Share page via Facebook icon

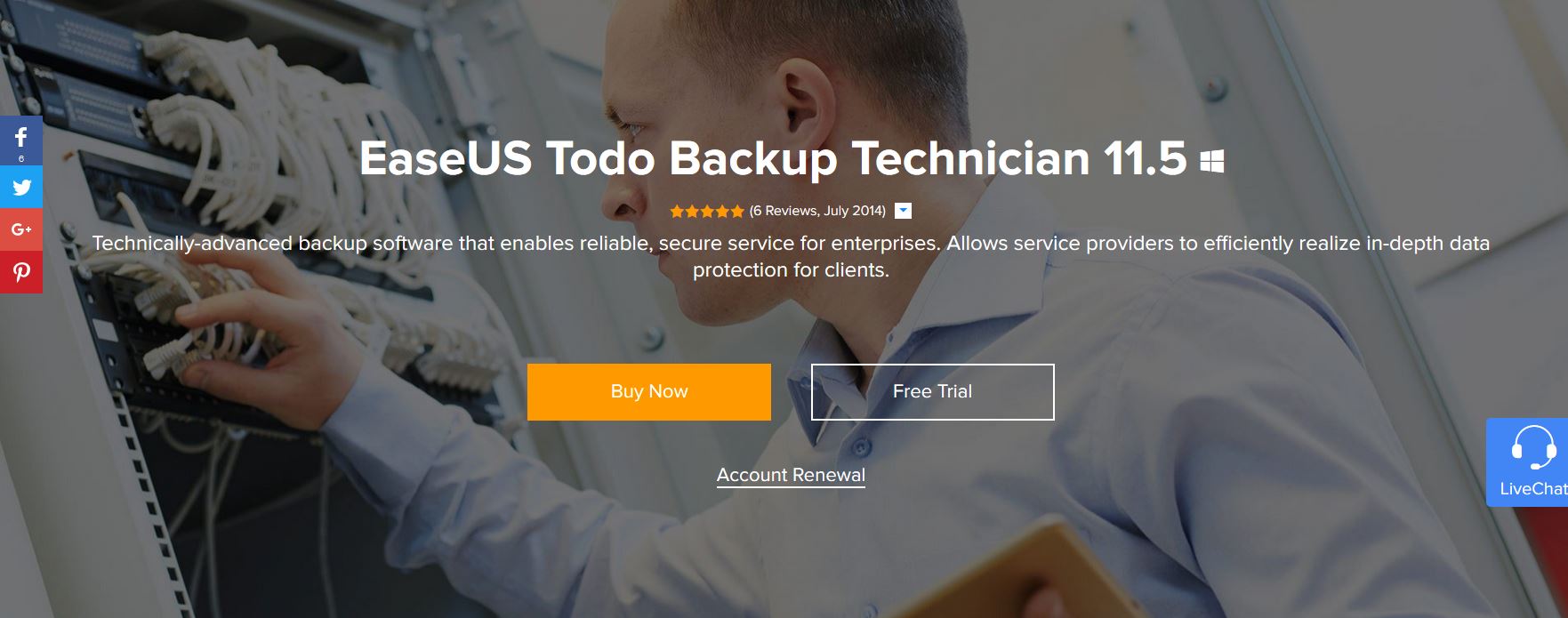[21, 137]
